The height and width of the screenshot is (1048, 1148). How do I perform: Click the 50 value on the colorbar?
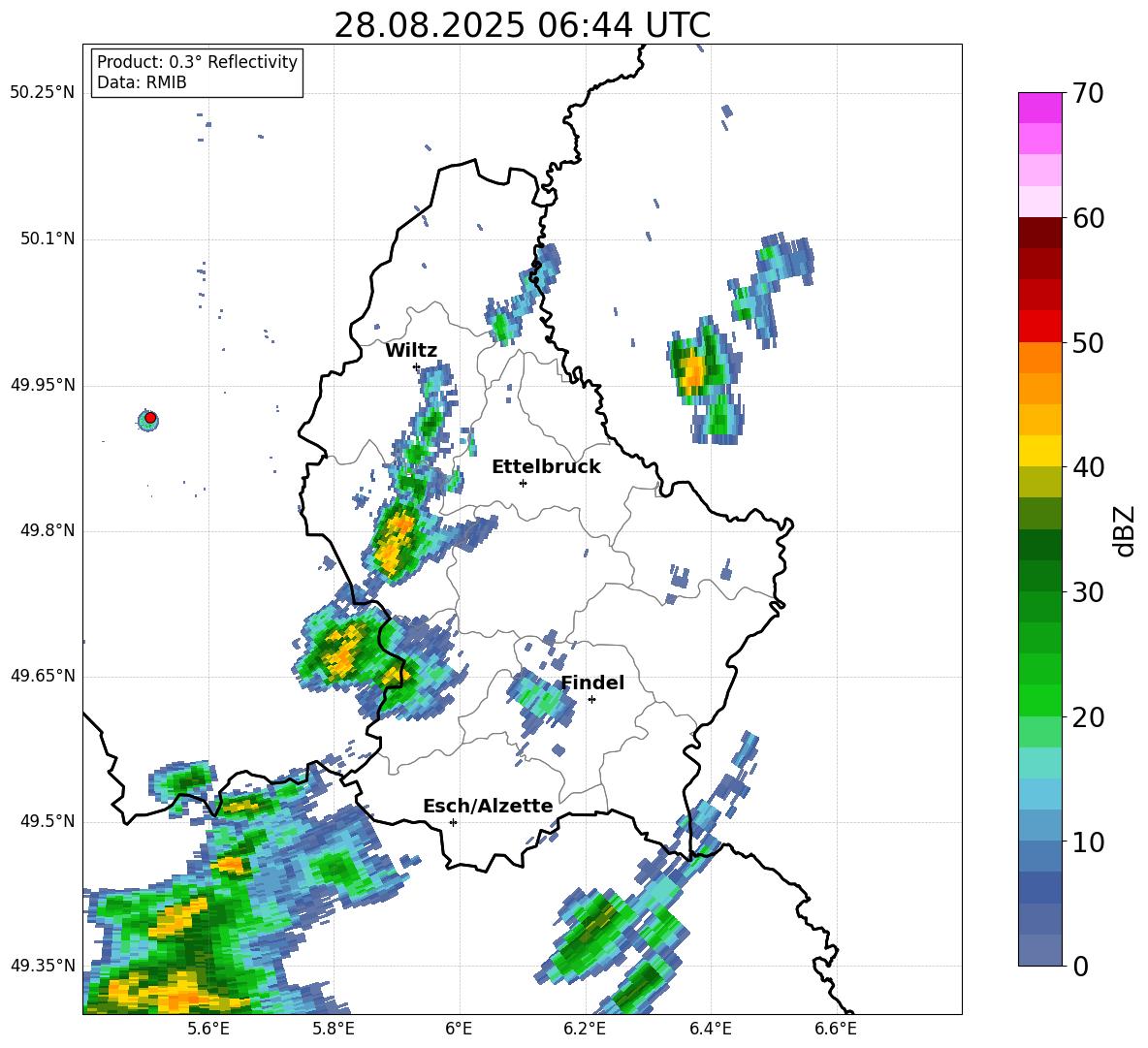point(1088,342)
